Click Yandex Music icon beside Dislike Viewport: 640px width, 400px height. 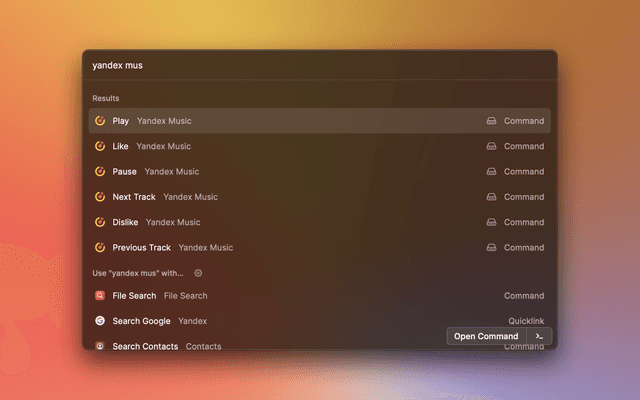pos(100,222)
